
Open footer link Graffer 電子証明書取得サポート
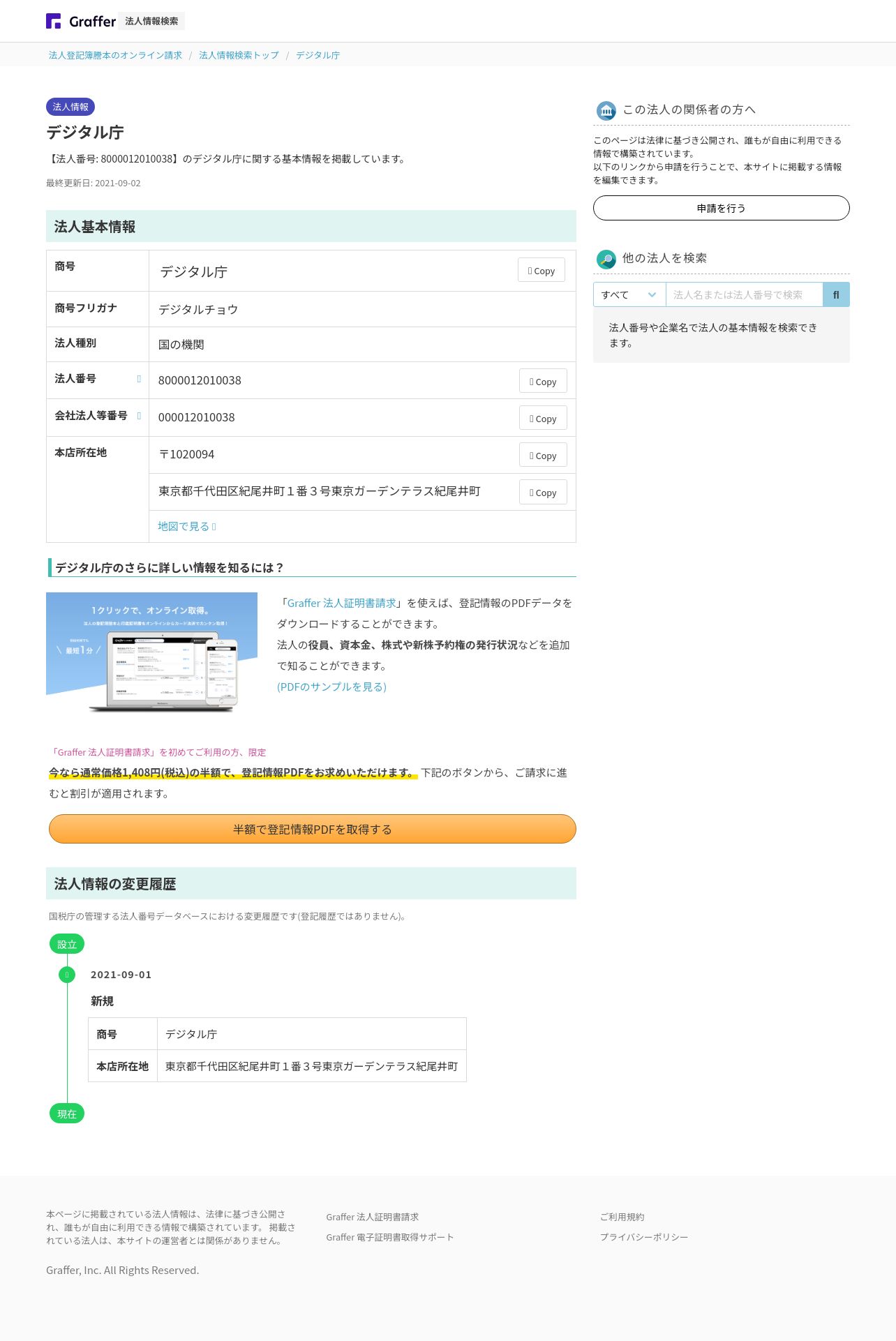(390, 1237)
